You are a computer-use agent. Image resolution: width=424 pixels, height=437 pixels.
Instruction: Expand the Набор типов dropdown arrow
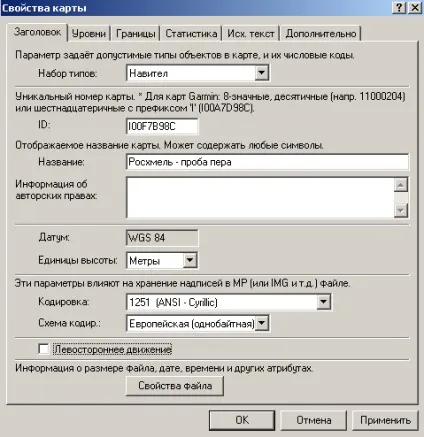click(262, 73)
